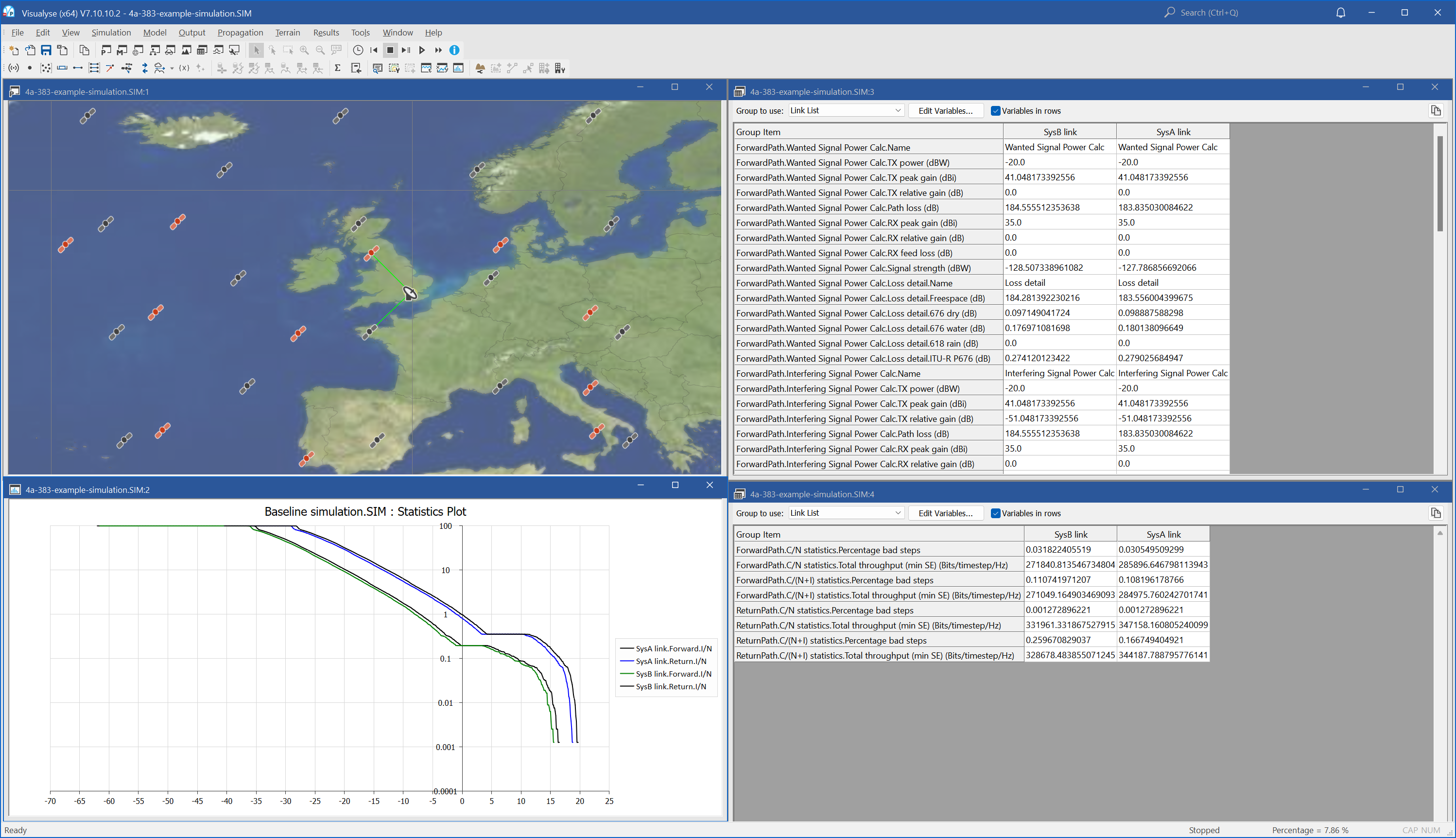Click the Station icon (radio waves symbol)
The height and width of the screenshot is (838, 1456).
coord(14,68)
